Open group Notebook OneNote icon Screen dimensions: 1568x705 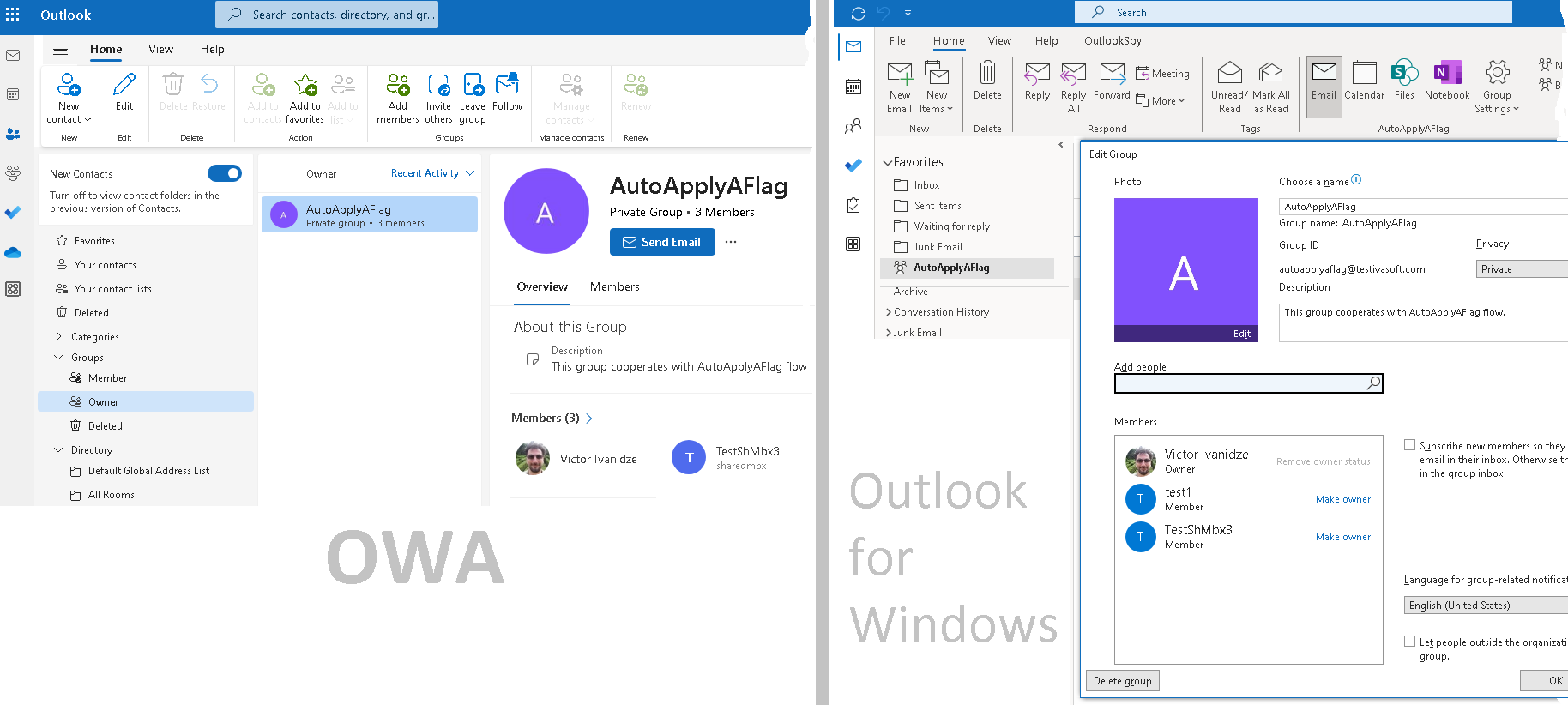coord(1447,73)
